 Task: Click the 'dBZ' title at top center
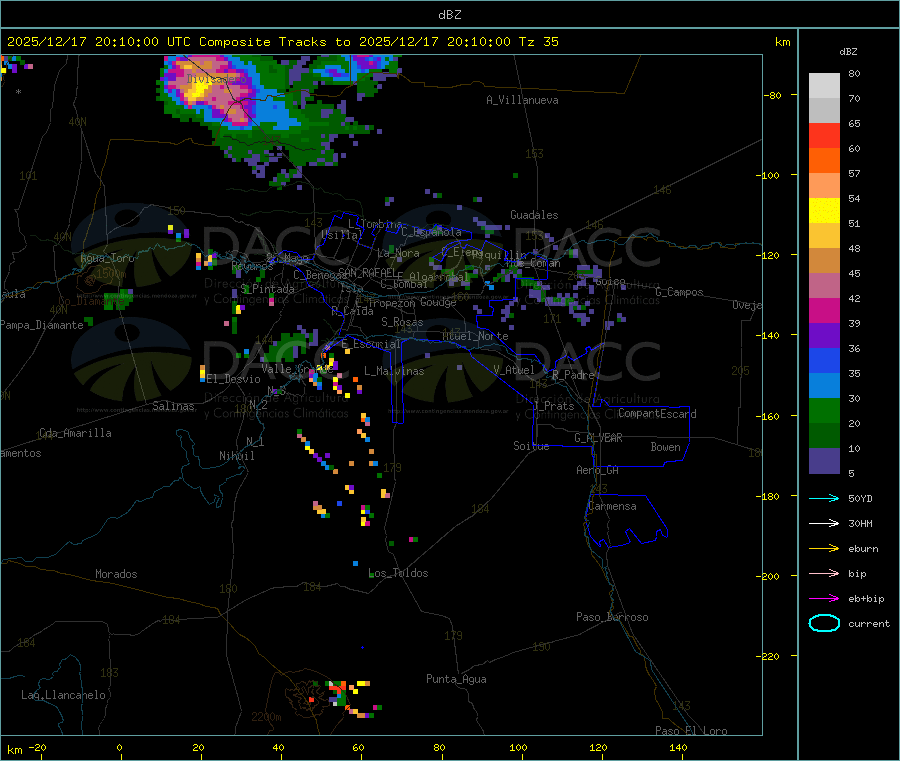449,15
